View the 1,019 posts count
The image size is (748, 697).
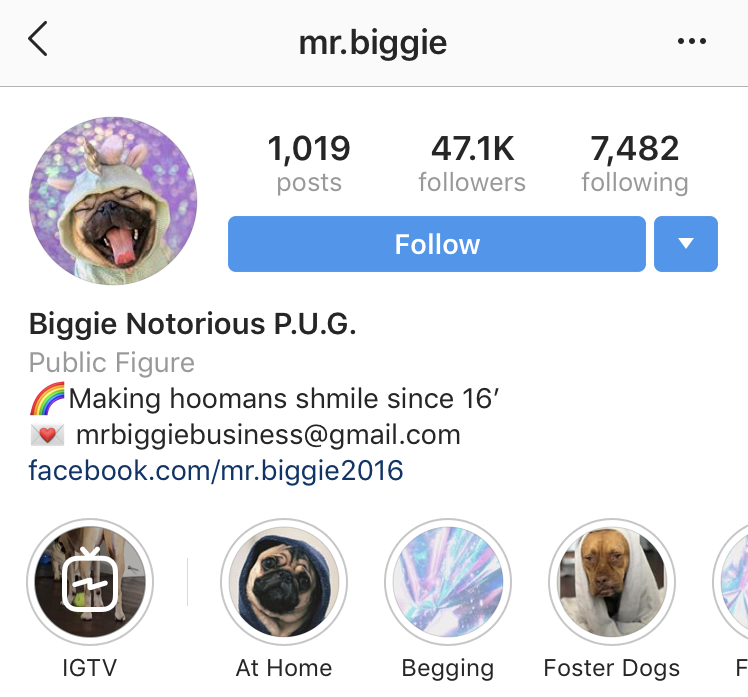[309, 164]
